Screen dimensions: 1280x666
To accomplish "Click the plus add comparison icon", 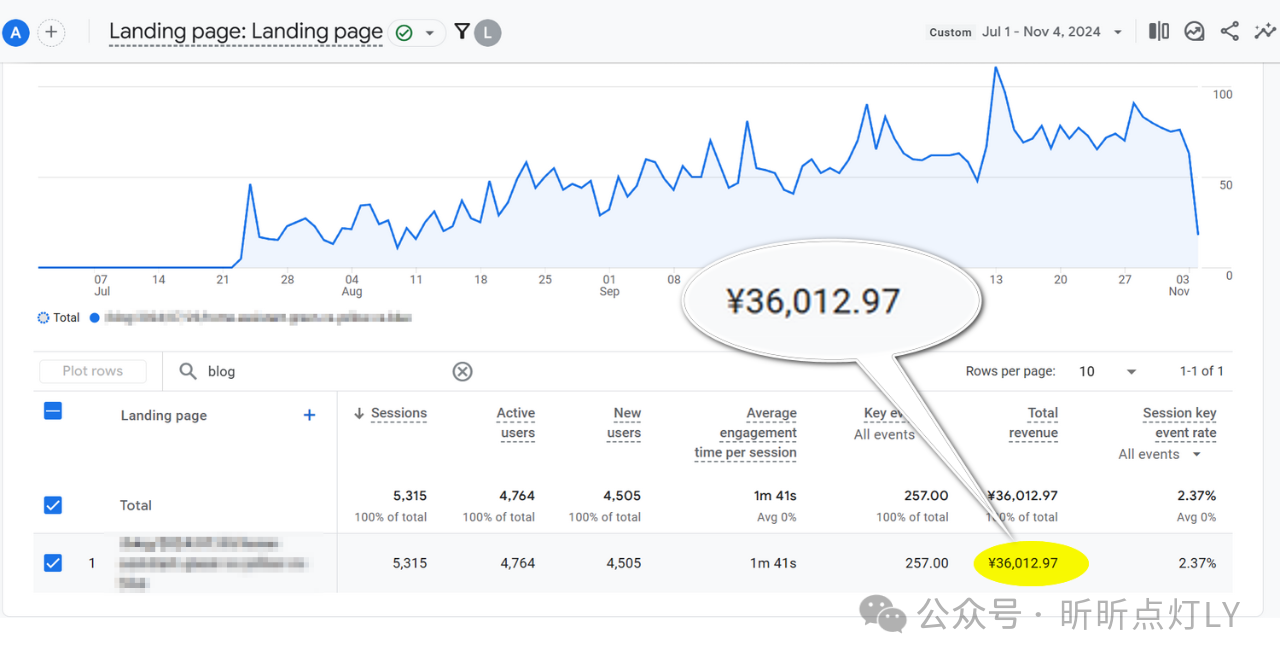I will coord(51,32).
